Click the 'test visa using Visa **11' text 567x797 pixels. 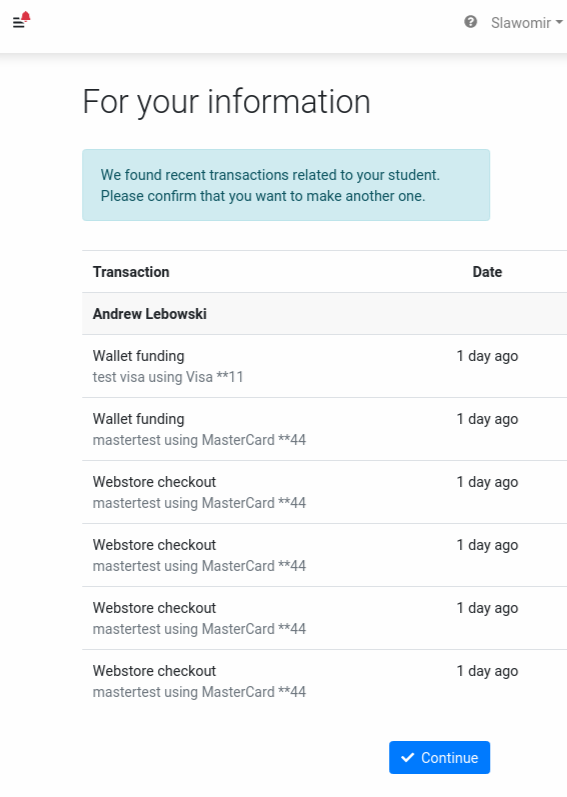coord(168,377)
